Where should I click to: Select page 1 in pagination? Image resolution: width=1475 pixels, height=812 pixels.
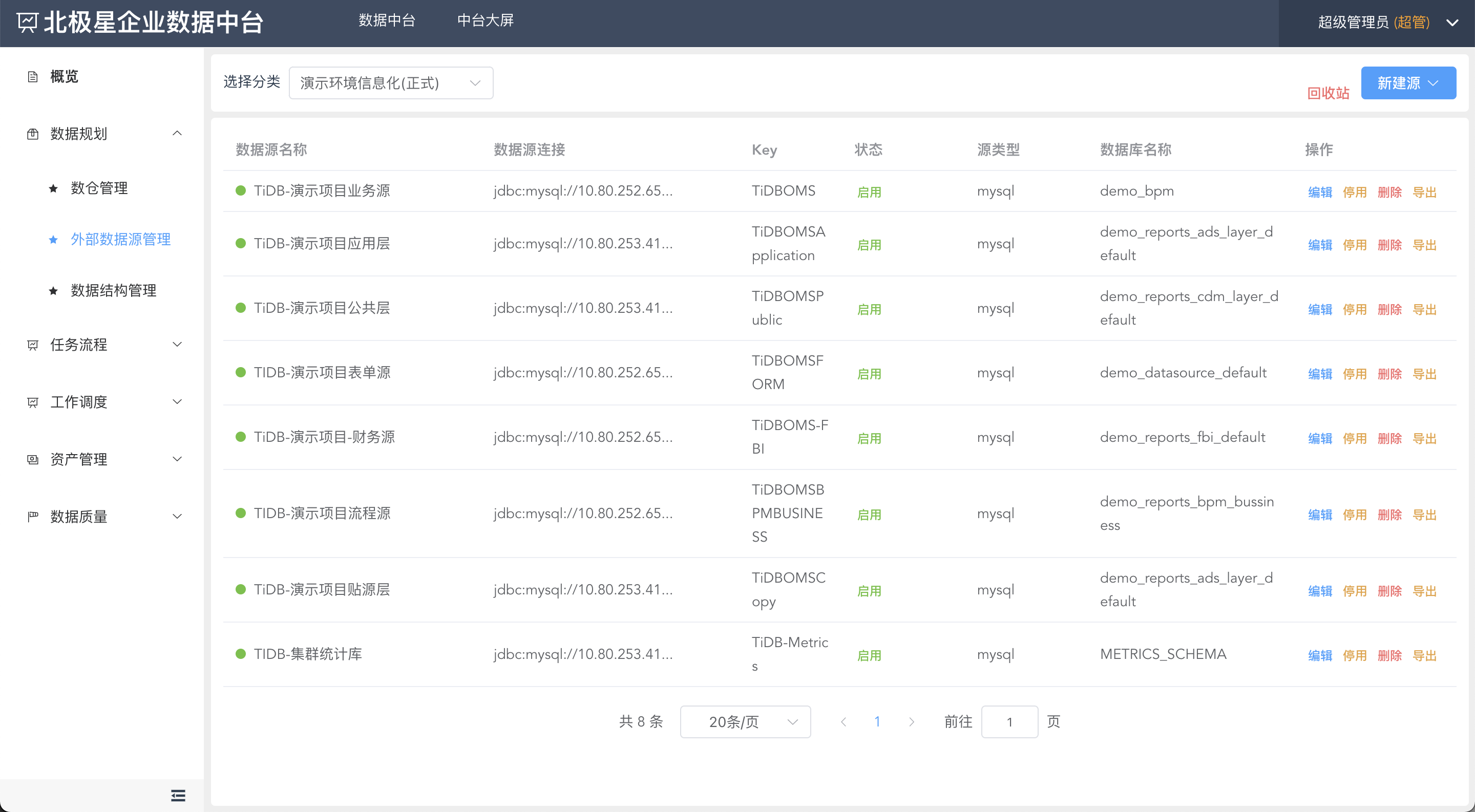click(x=877, y=721)
